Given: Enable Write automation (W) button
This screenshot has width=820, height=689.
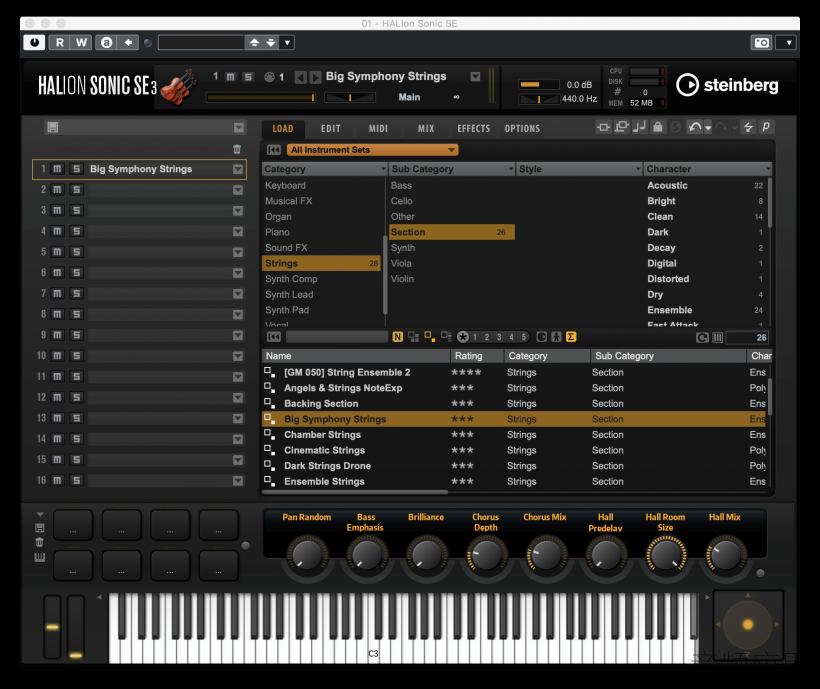Looking at the screenshot, I should point(81,42).
